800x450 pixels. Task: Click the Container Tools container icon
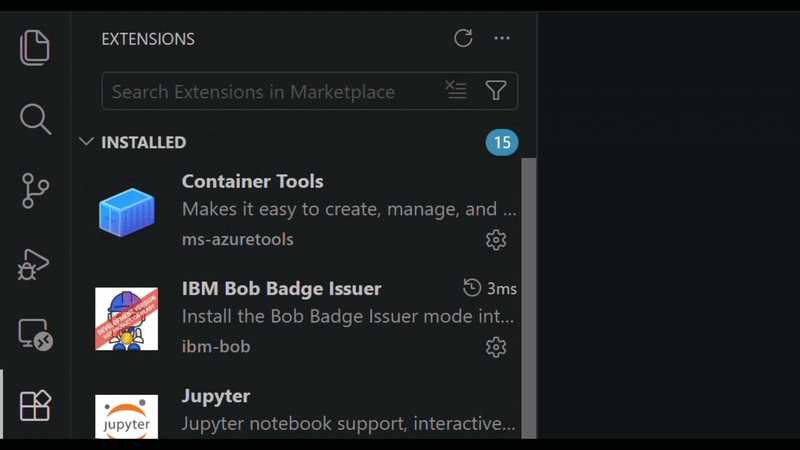coord(127,212)
